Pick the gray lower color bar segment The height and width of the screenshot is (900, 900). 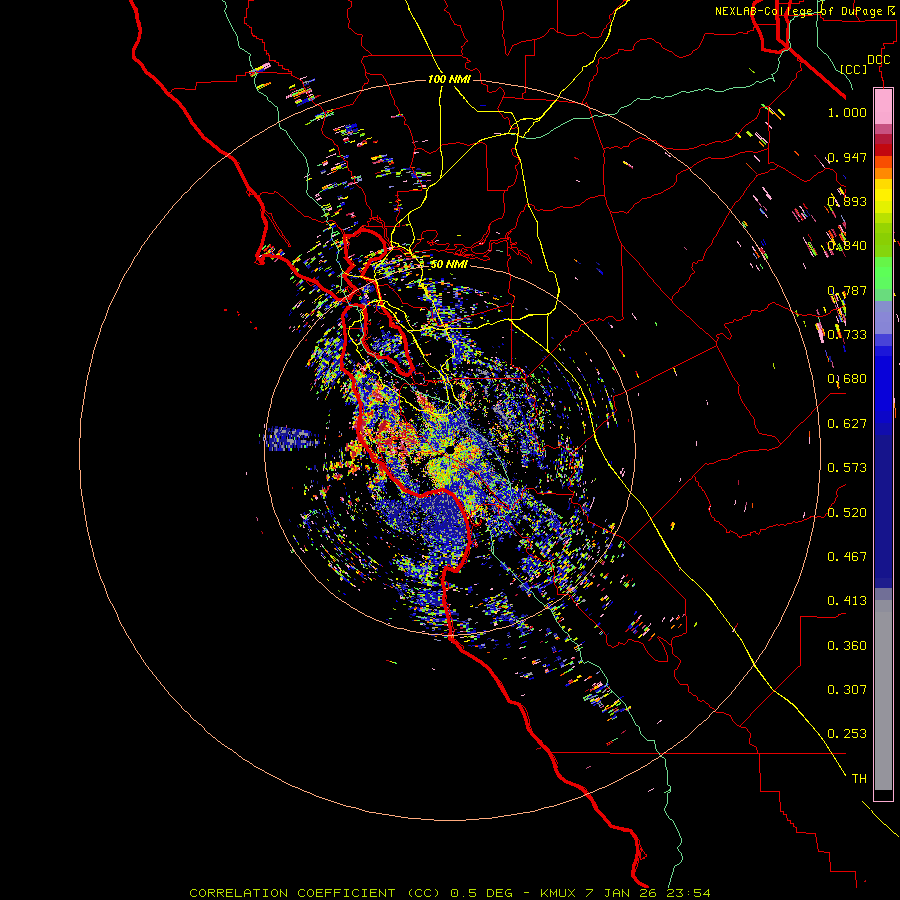pyautogui.click(x=883, y=695)
